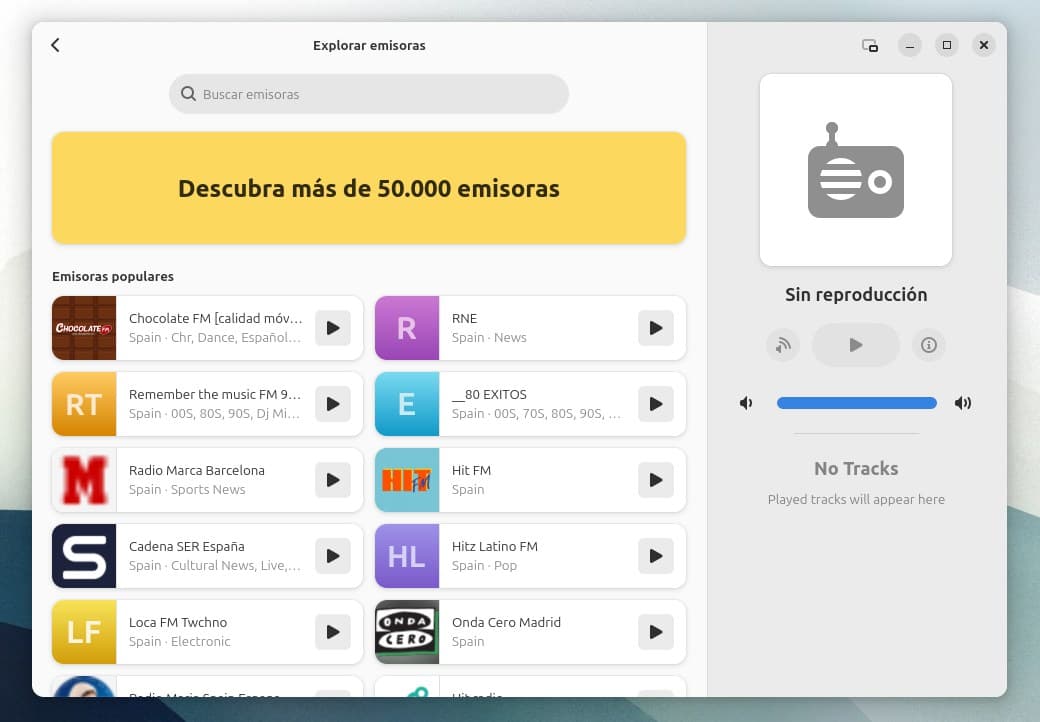Screen dimensions: 1040x722
Task: Maximize the radio application window
Action: pyautogui.click(x=947, y=45)
